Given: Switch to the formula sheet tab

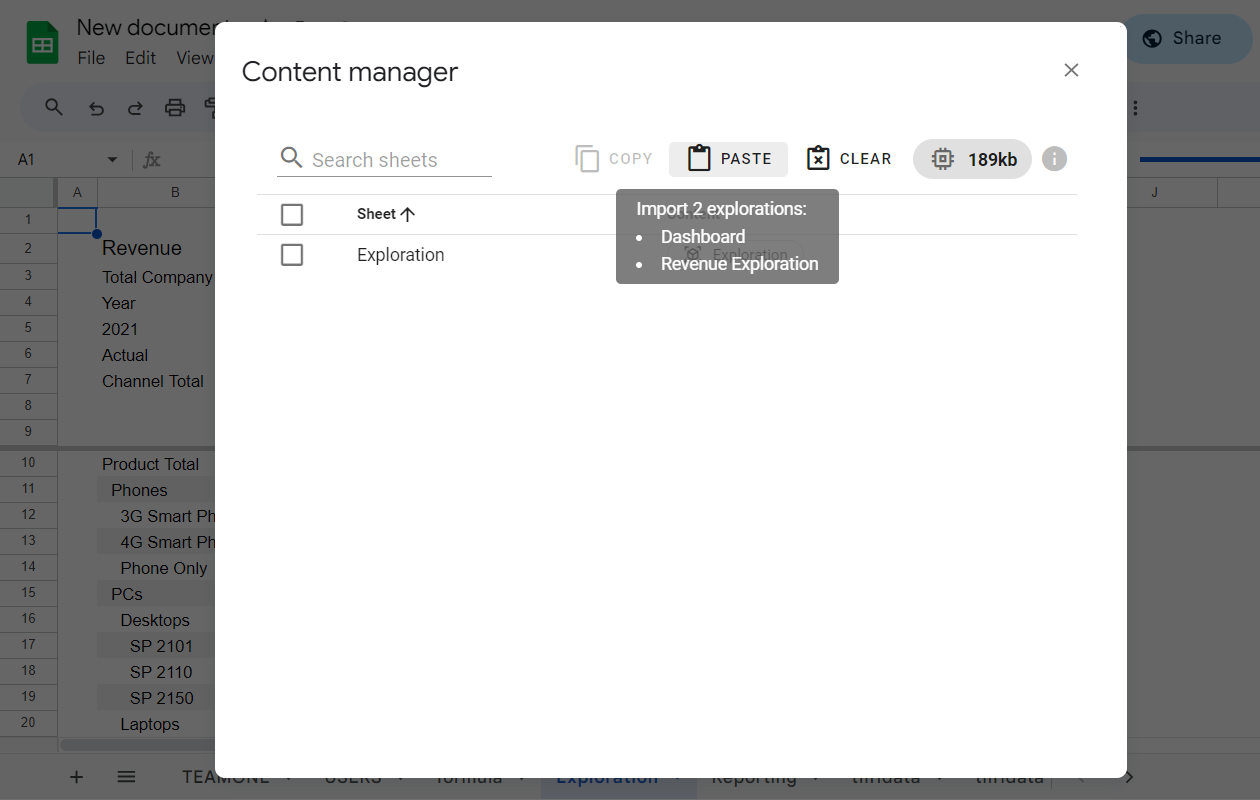Looking at the screenshot, I should (468, 777).
